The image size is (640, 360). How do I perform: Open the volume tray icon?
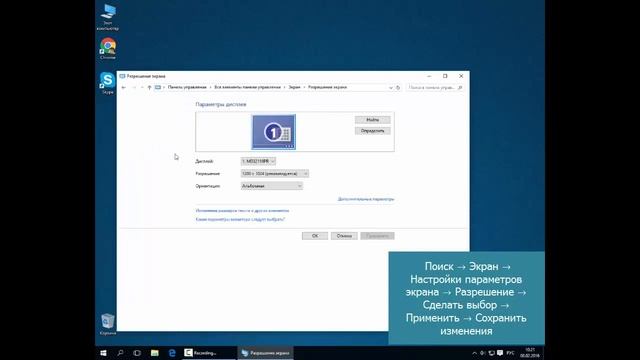(x=483, y=353)
